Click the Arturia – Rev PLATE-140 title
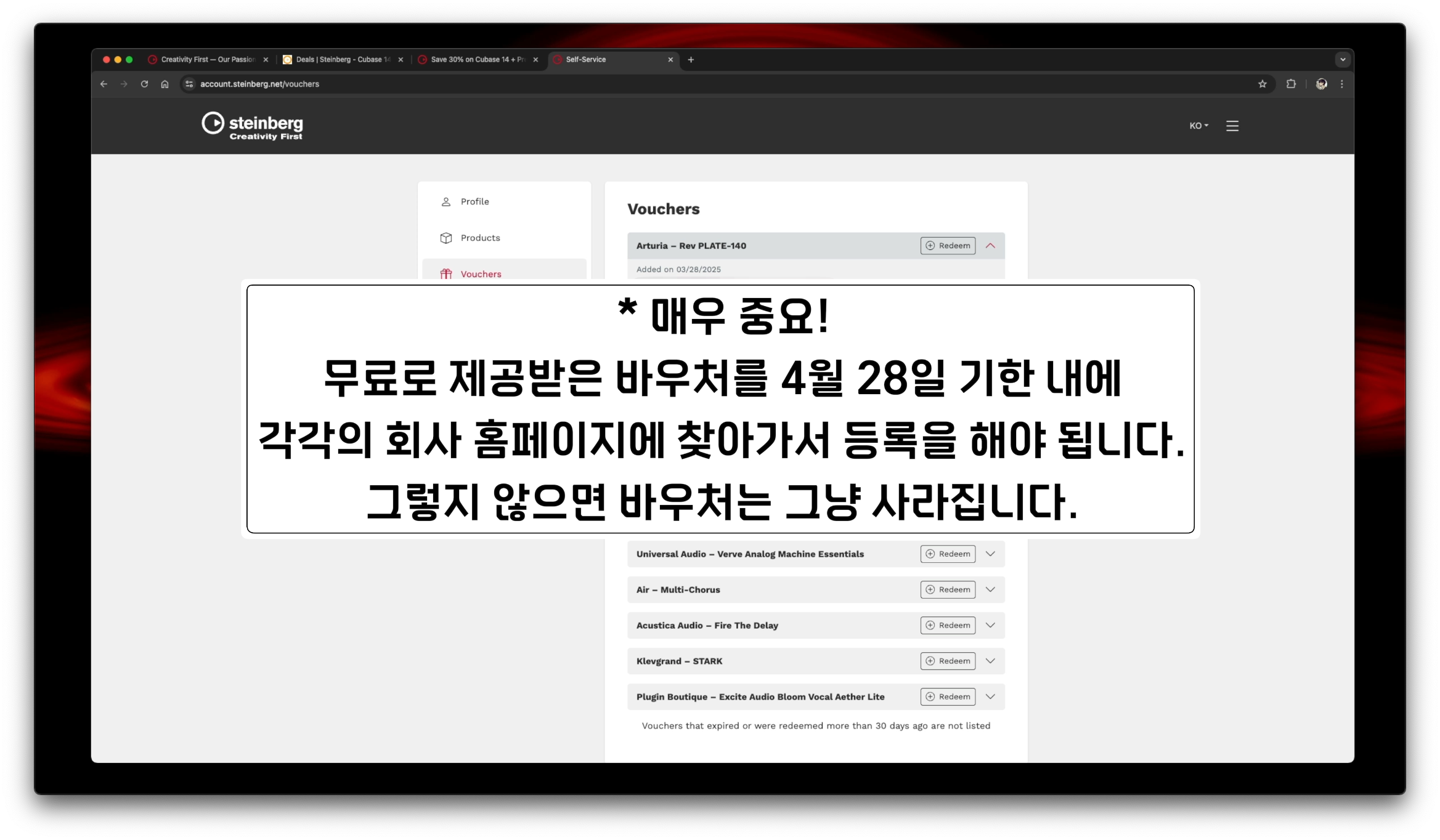 coord(691,246)
